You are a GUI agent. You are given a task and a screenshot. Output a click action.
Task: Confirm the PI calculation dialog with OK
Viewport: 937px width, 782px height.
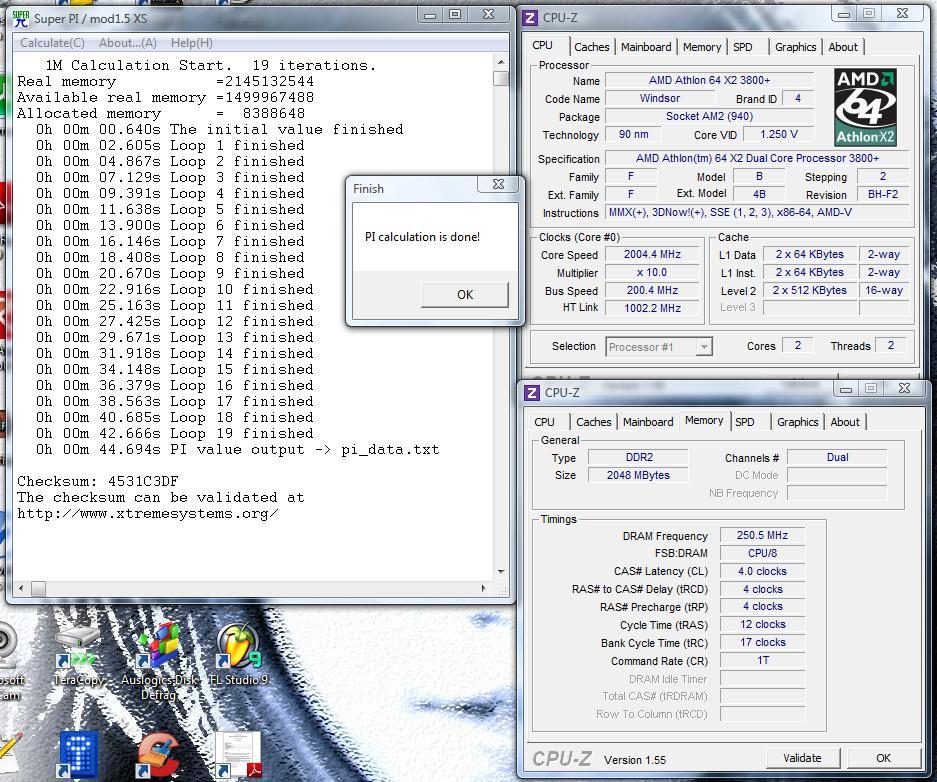click(465, 295)
